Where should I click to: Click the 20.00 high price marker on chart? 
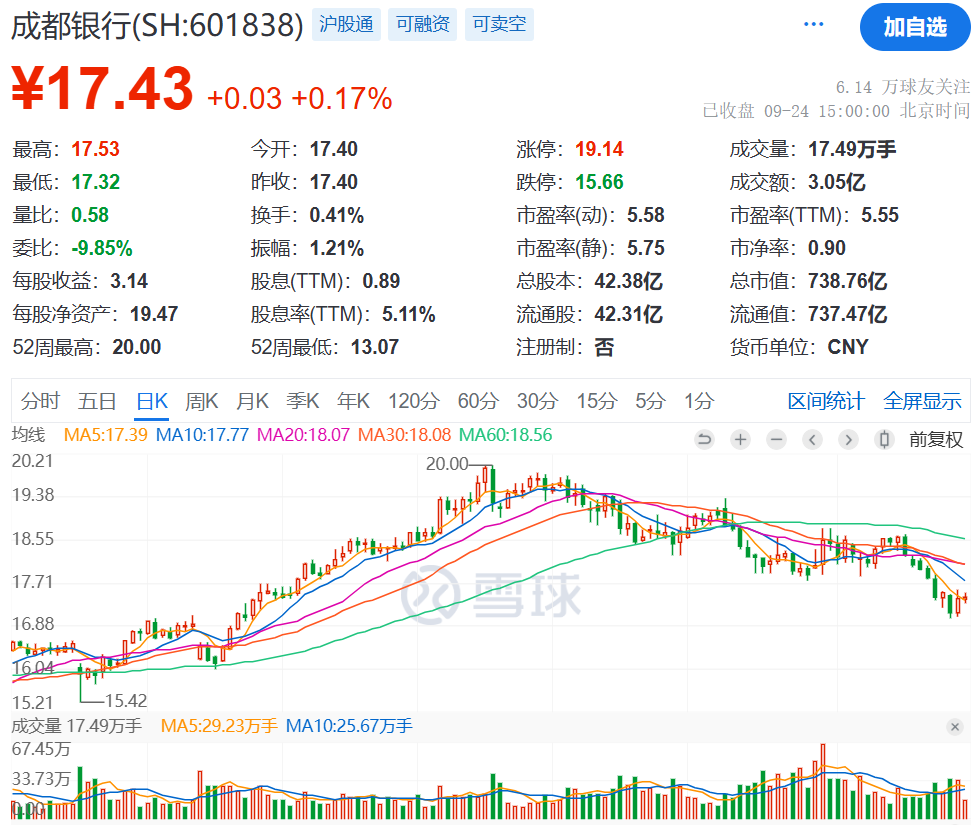coord(447,464)
